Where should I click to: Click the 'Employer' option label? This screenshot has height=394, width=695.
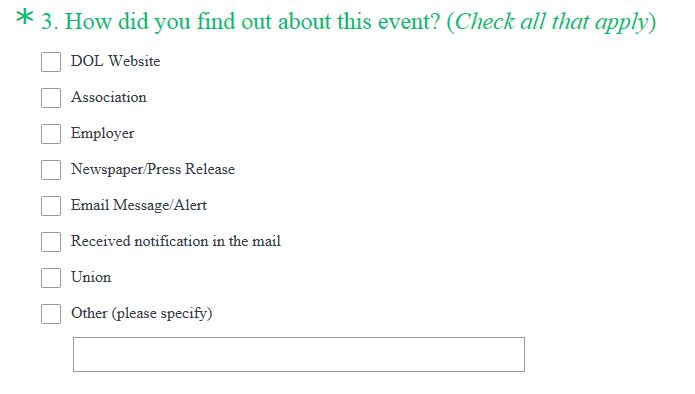102,133
